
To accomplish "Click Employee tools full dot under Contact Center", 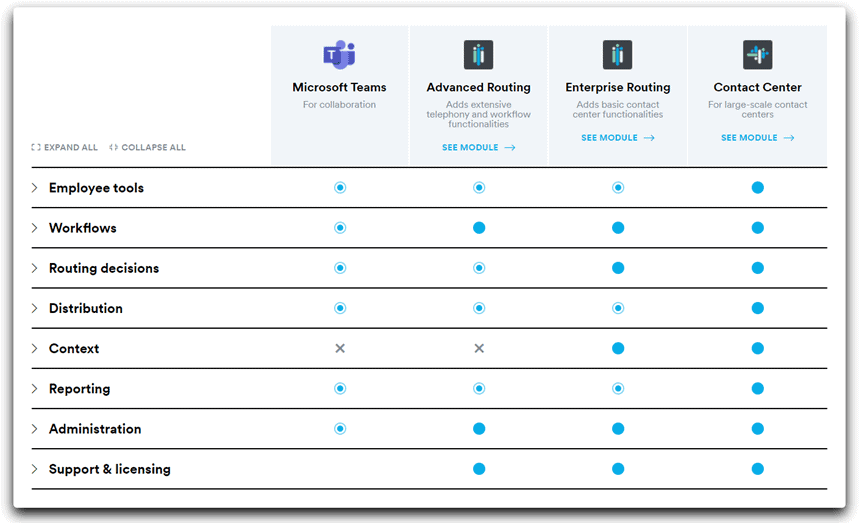I will 758,188.
